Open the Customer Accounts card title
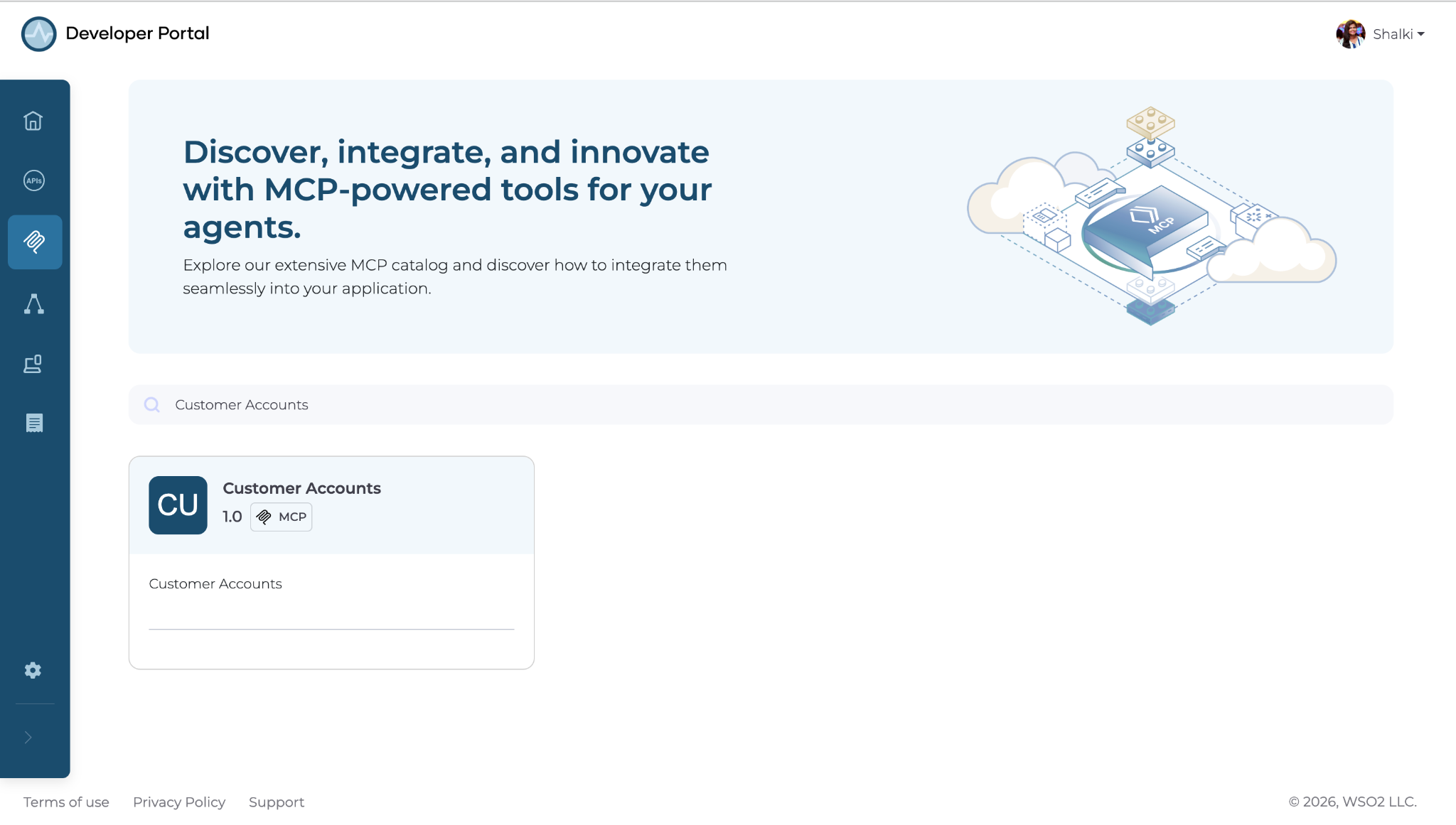Screen dimensions: 1456x825 [x=301, y=488]
